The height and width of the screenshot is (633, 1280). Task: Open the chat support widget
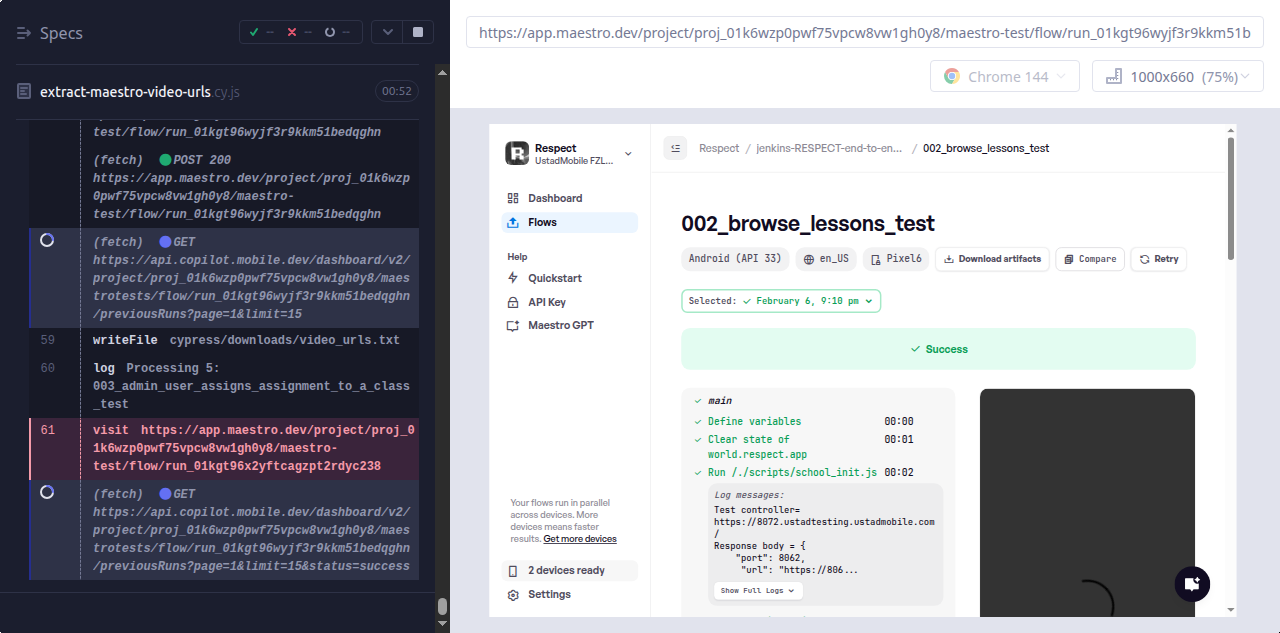pos(1192,584)
